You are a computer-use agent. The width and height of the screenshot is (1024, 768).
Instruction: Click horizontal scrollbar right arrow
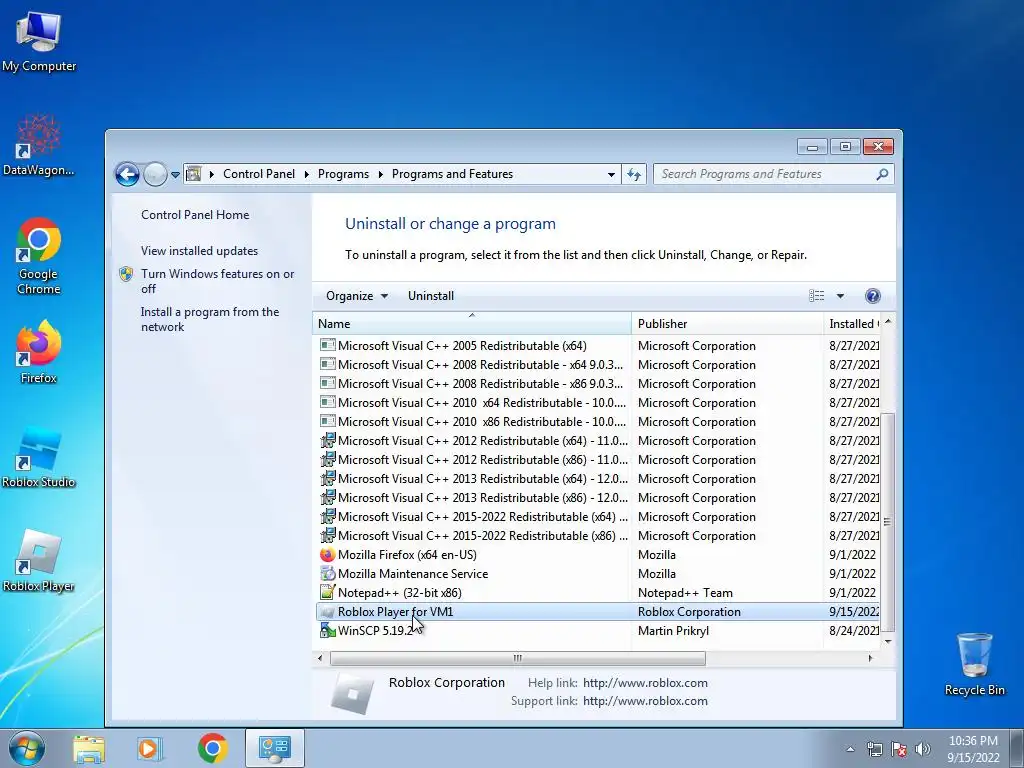point(870,658)
